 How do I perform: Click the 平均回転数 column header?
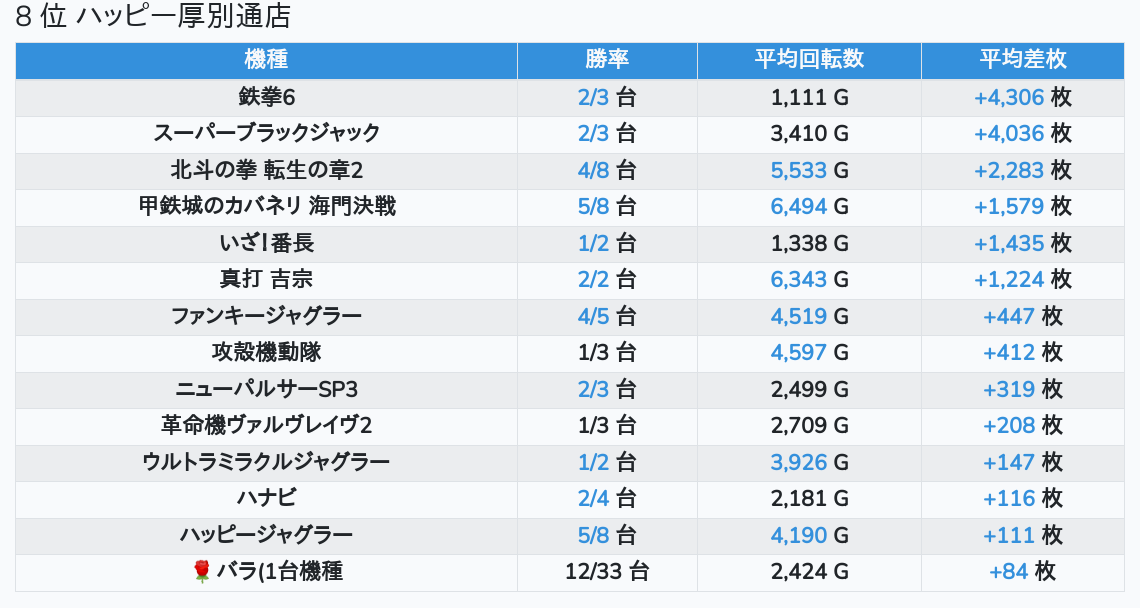[809, 59]
